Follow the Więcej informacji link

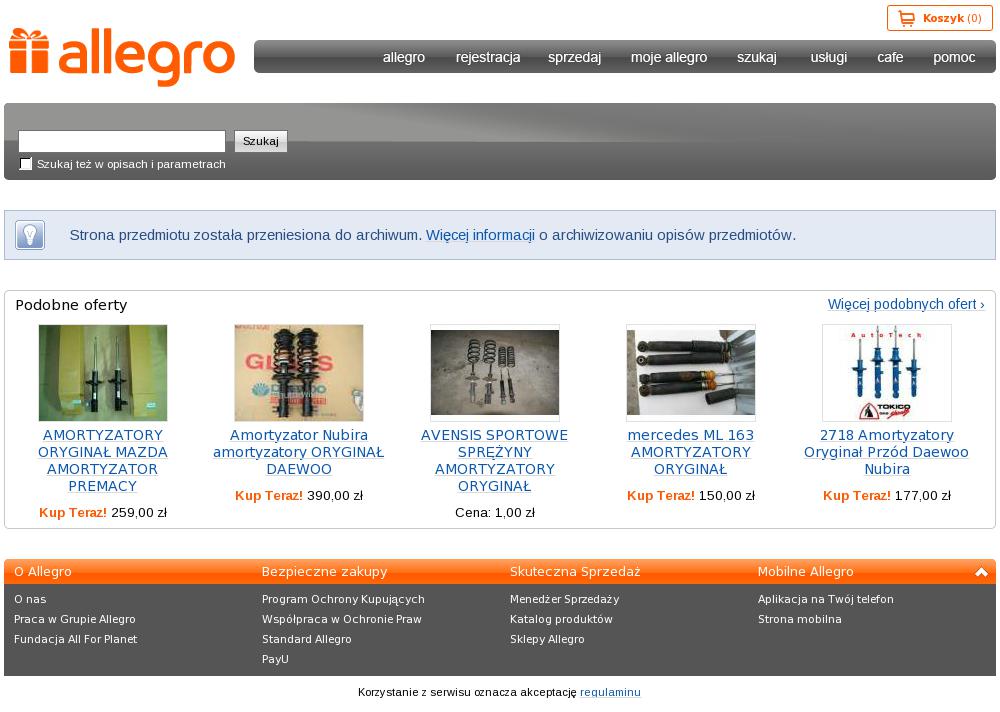click(480, 235)
